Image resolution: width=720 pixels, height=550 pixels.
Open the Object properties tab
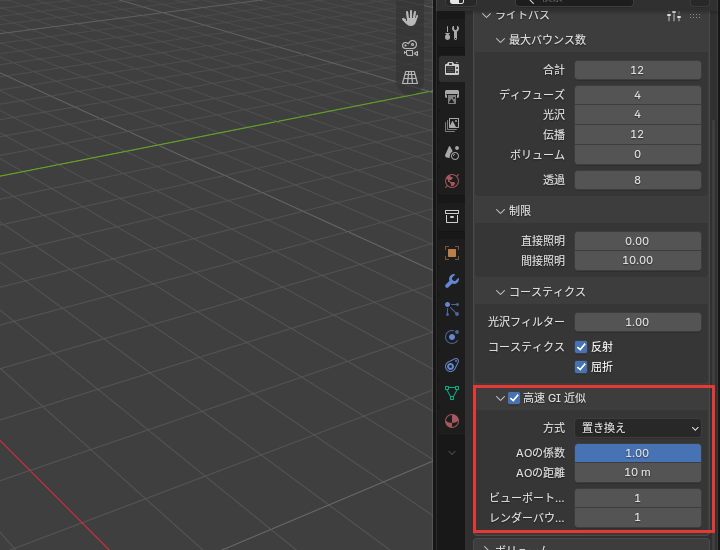[x=452, y=253]
